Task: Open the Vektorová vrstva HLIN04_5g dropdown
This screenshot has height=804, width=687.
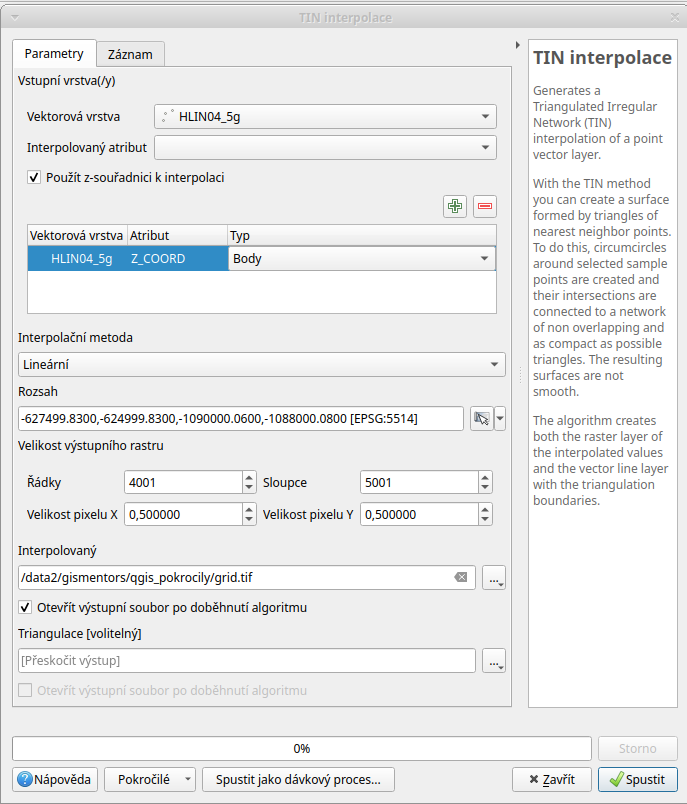Action: [x=325, y=116]
